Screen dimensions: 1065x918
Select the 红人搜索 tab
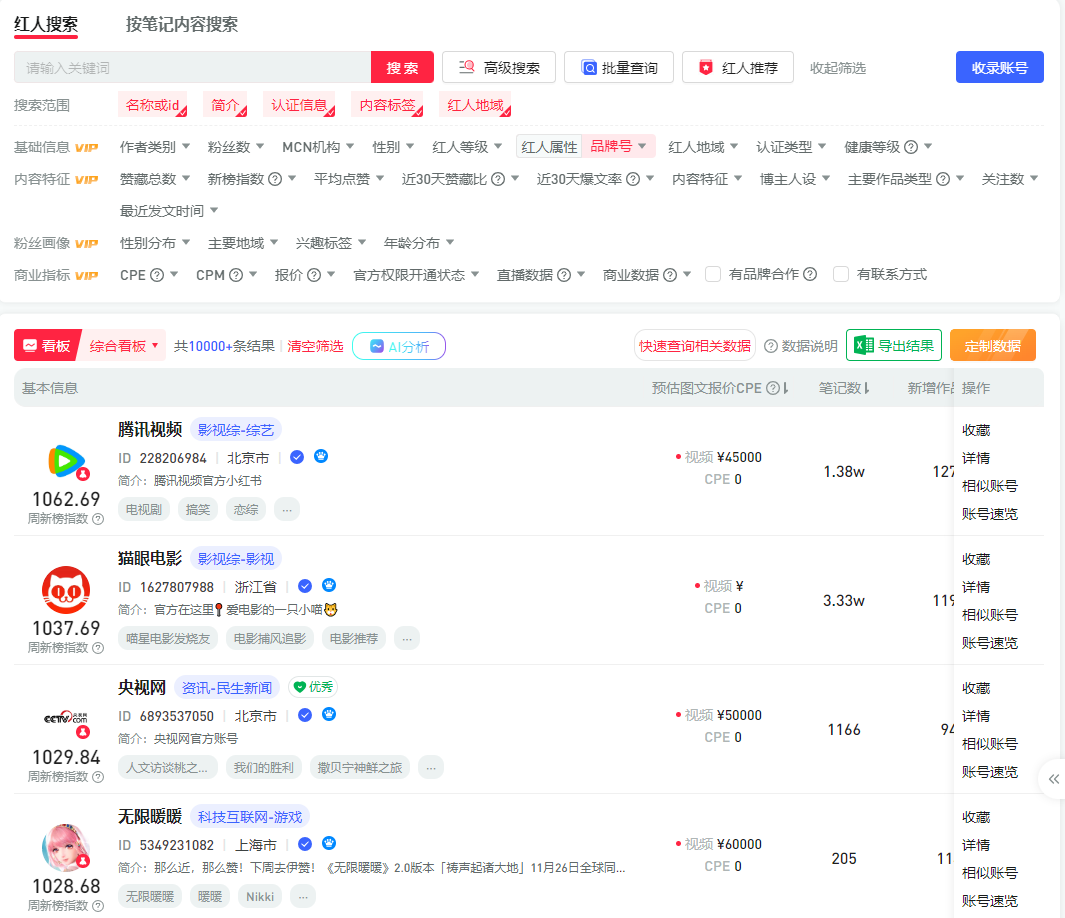point(46,24)
